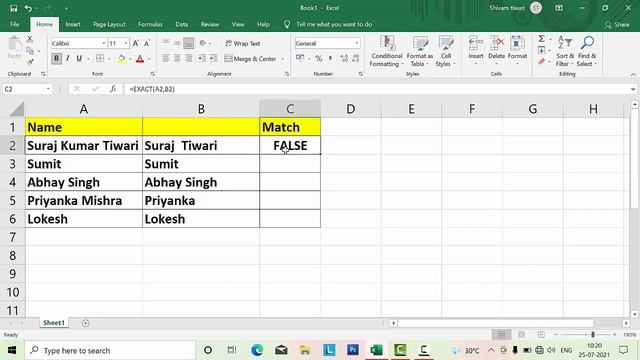Image resolution: width=640 pixels, height=360 pixels.
Task: Apply Percent Style
Action: point(319,58)
